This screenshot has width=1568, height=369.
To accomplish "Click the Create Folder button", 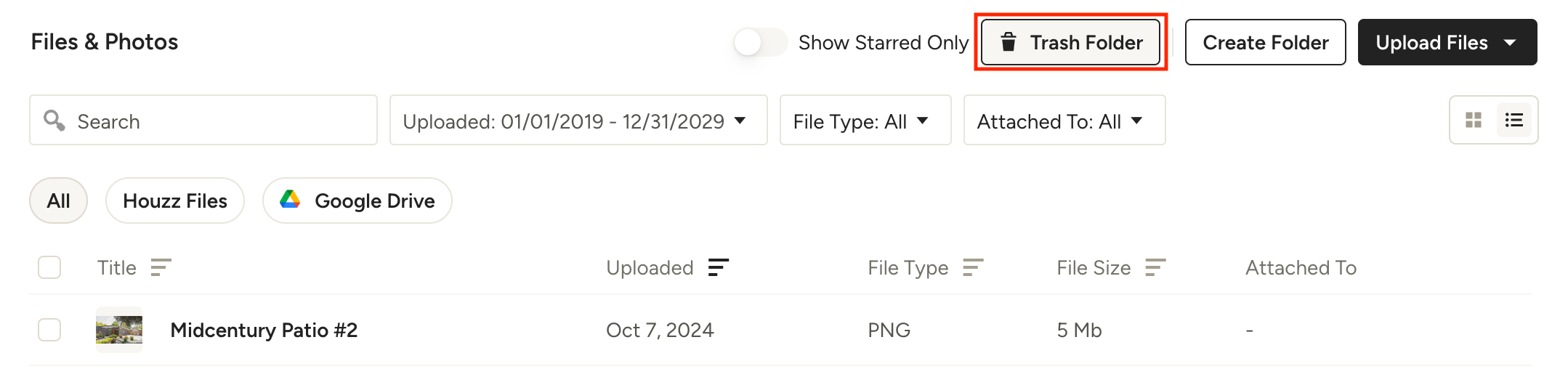I will (x=1265, y=43).
